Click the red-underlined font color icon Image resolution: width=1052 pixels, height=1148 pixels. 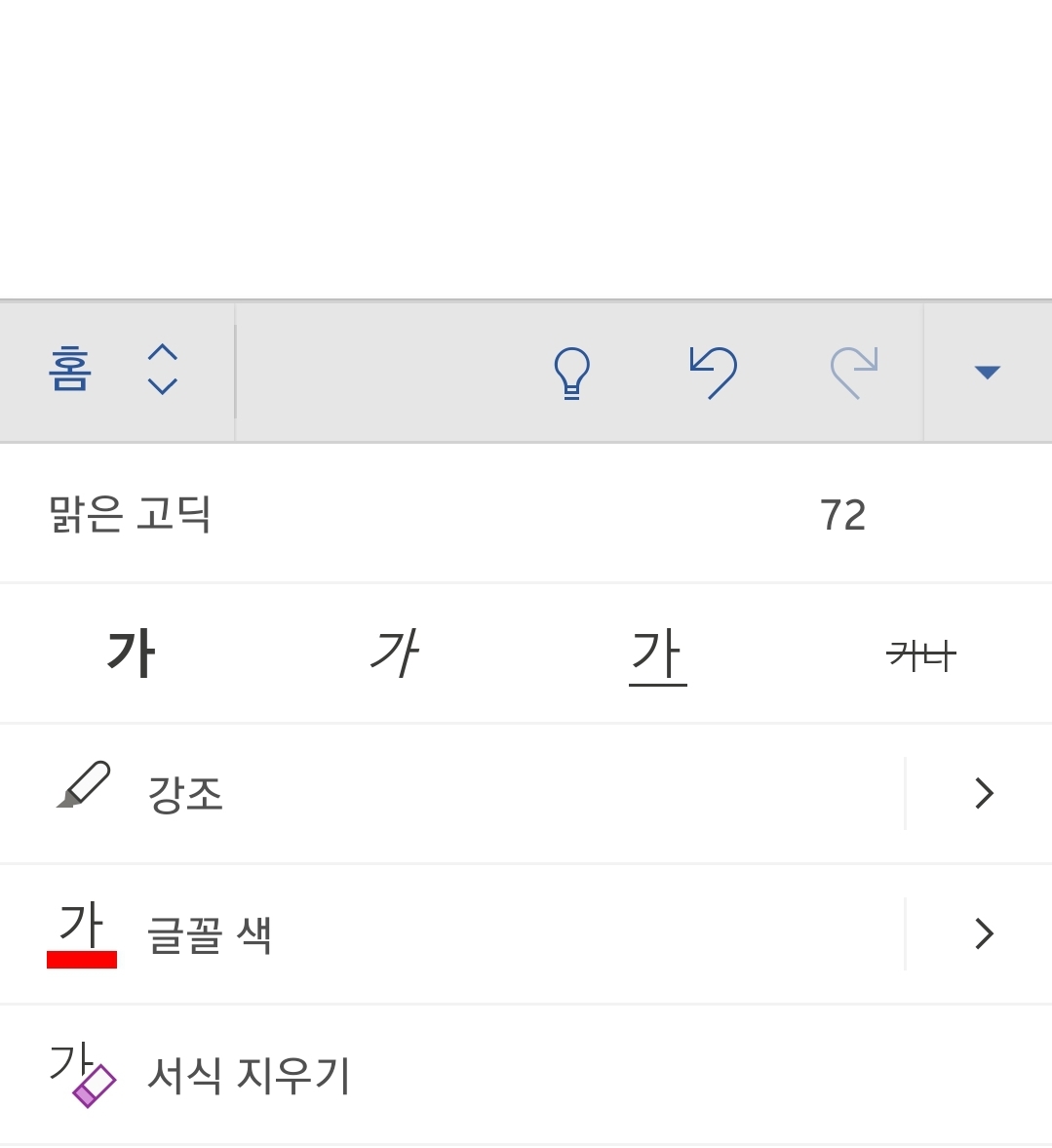click(82, 933)
